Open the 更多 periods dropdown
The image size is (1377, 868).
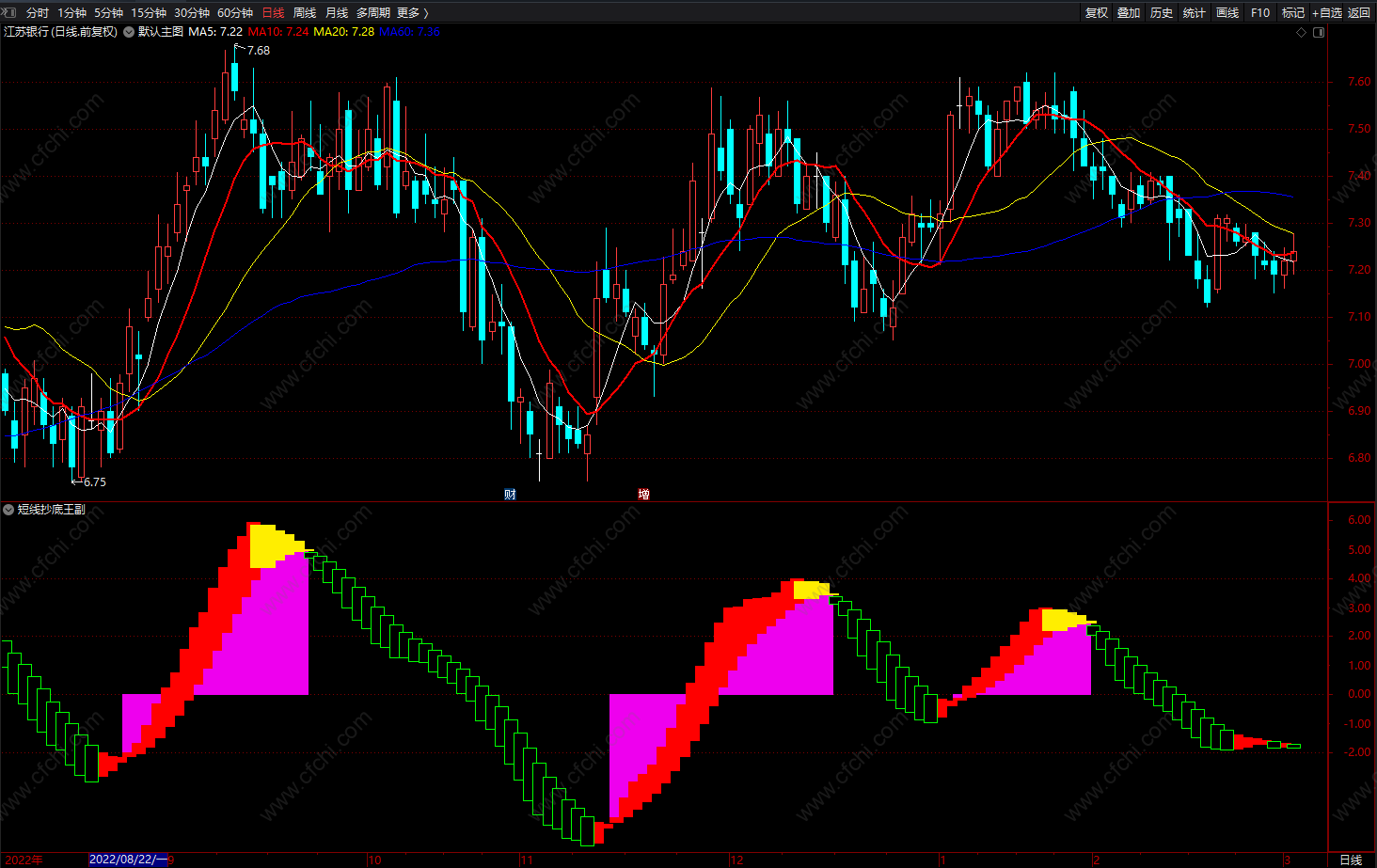(x=412, y=12)
